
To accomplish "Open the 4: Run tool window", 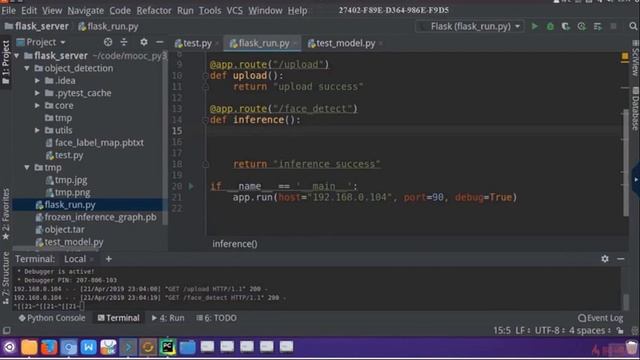I will [168, 318].
